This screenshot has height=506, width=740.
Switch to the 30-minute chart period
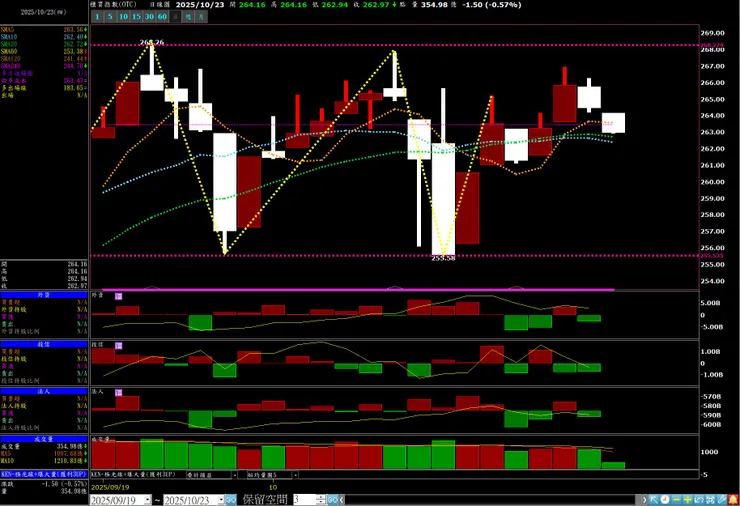(x=149, y=17)
